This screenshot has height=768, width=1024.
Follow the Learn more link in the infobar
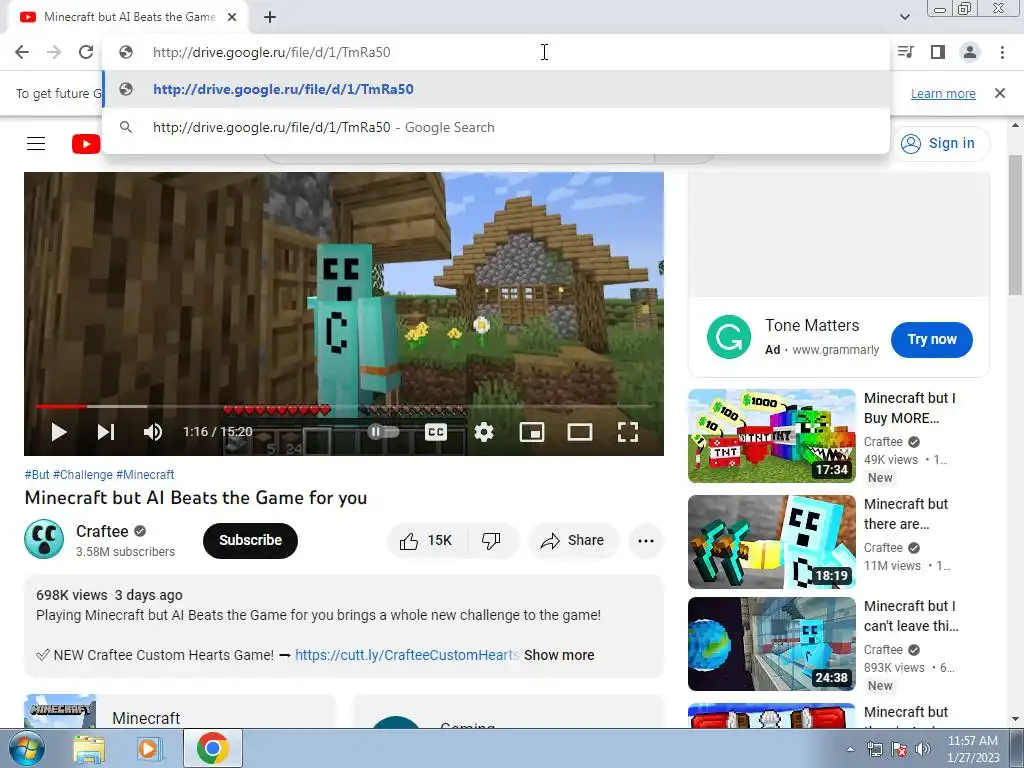[x=943, y=93]
